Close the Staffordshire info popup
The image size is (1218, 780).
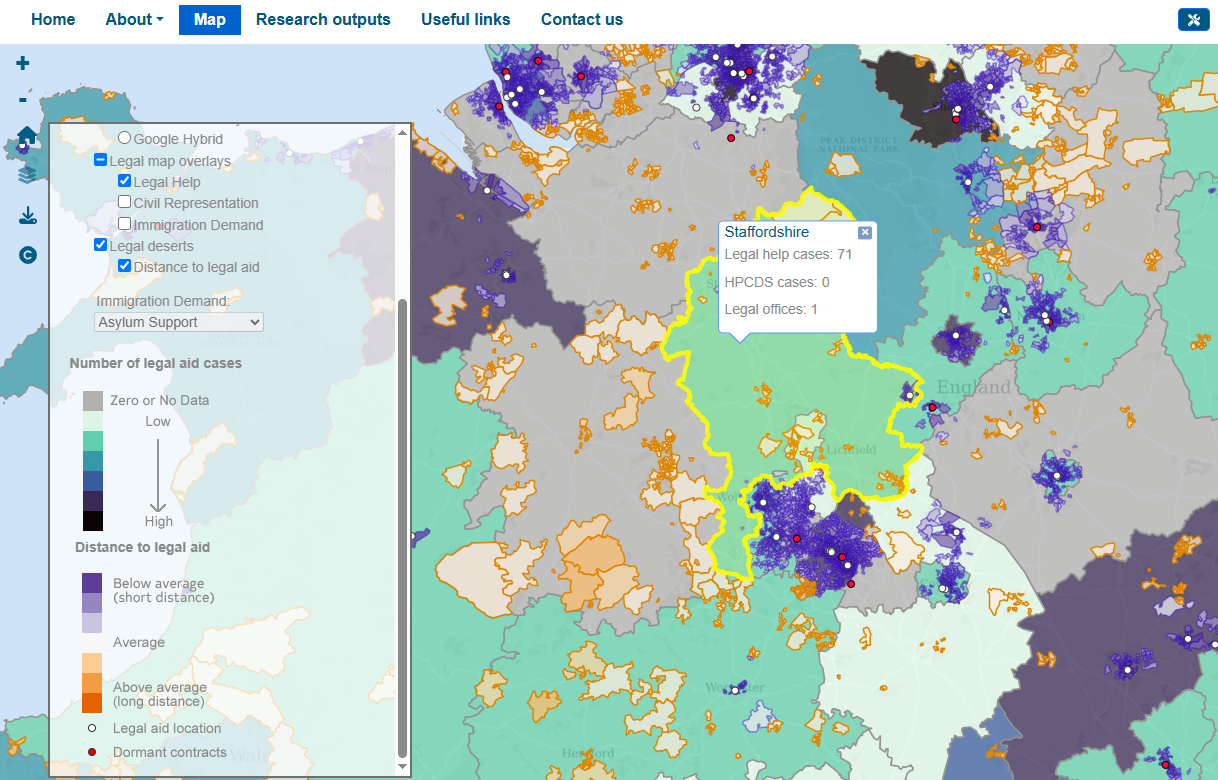point(865,232)
